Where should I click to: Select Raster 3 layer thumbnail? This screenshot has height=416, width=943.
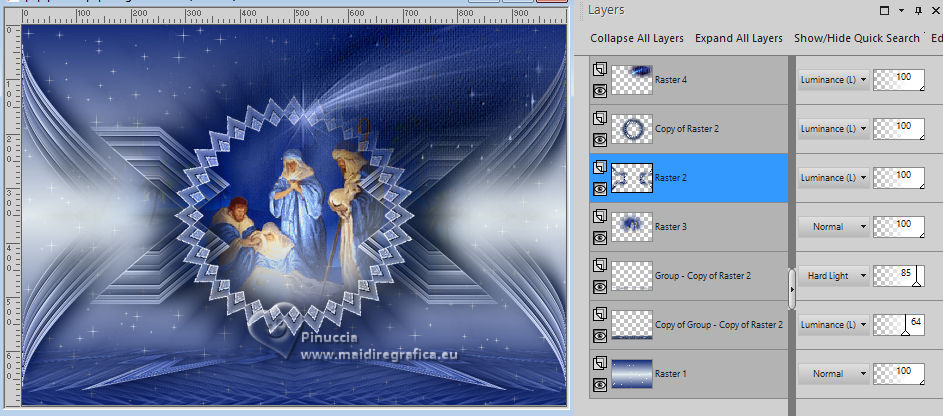pyautogui.click(x=632, y=227)
